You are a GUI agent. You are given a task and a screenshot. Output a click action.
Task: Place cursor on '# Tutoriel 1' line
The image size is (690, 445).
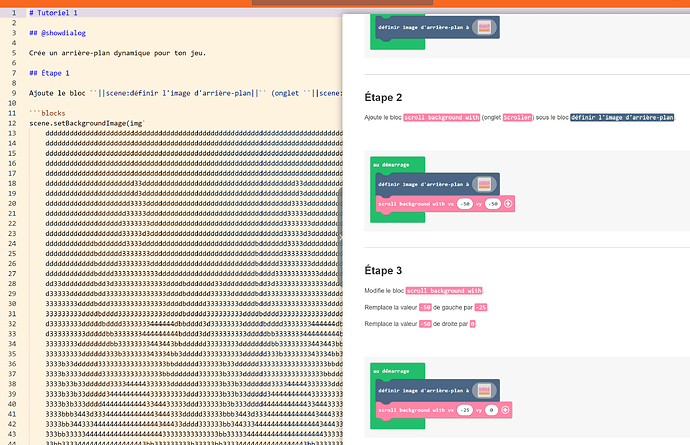click(53, 13)
